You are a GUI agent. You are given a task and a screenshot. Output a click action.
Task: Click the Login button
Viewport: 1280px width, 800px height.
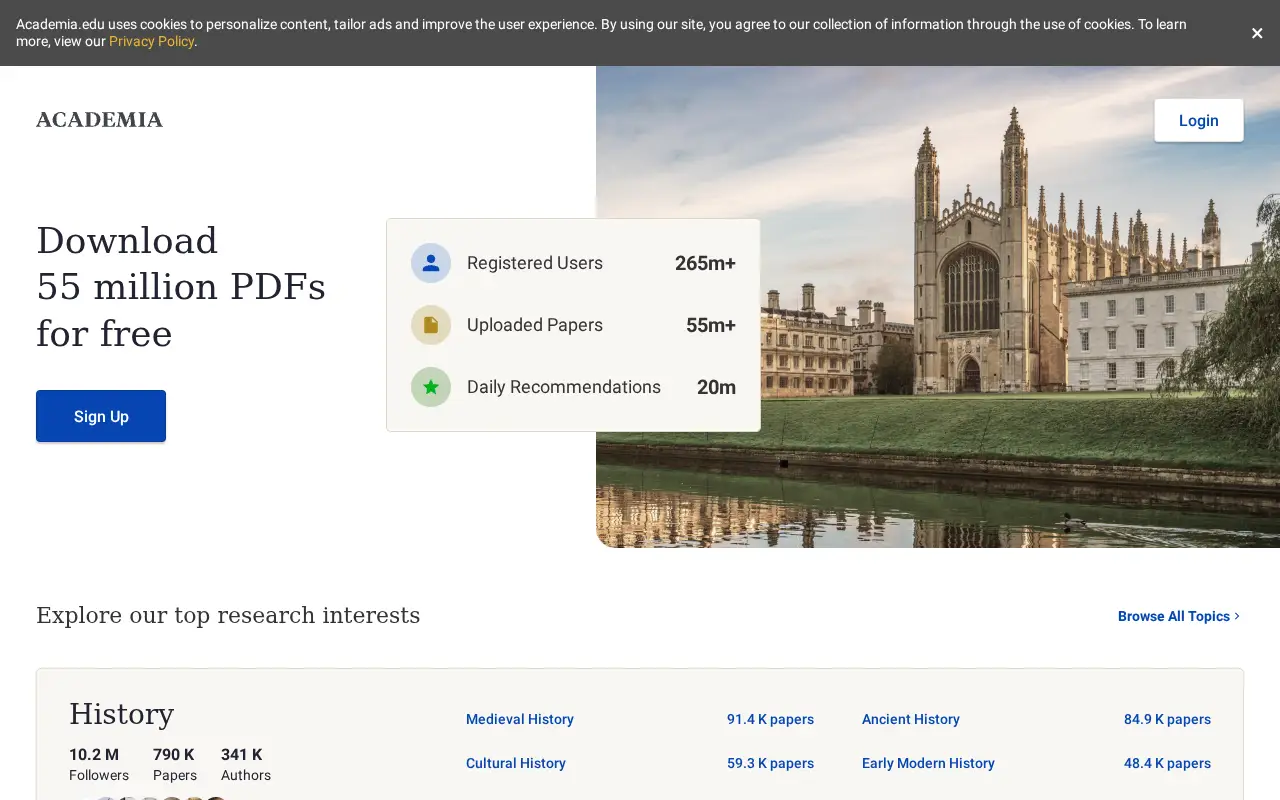coord(1199,120)
